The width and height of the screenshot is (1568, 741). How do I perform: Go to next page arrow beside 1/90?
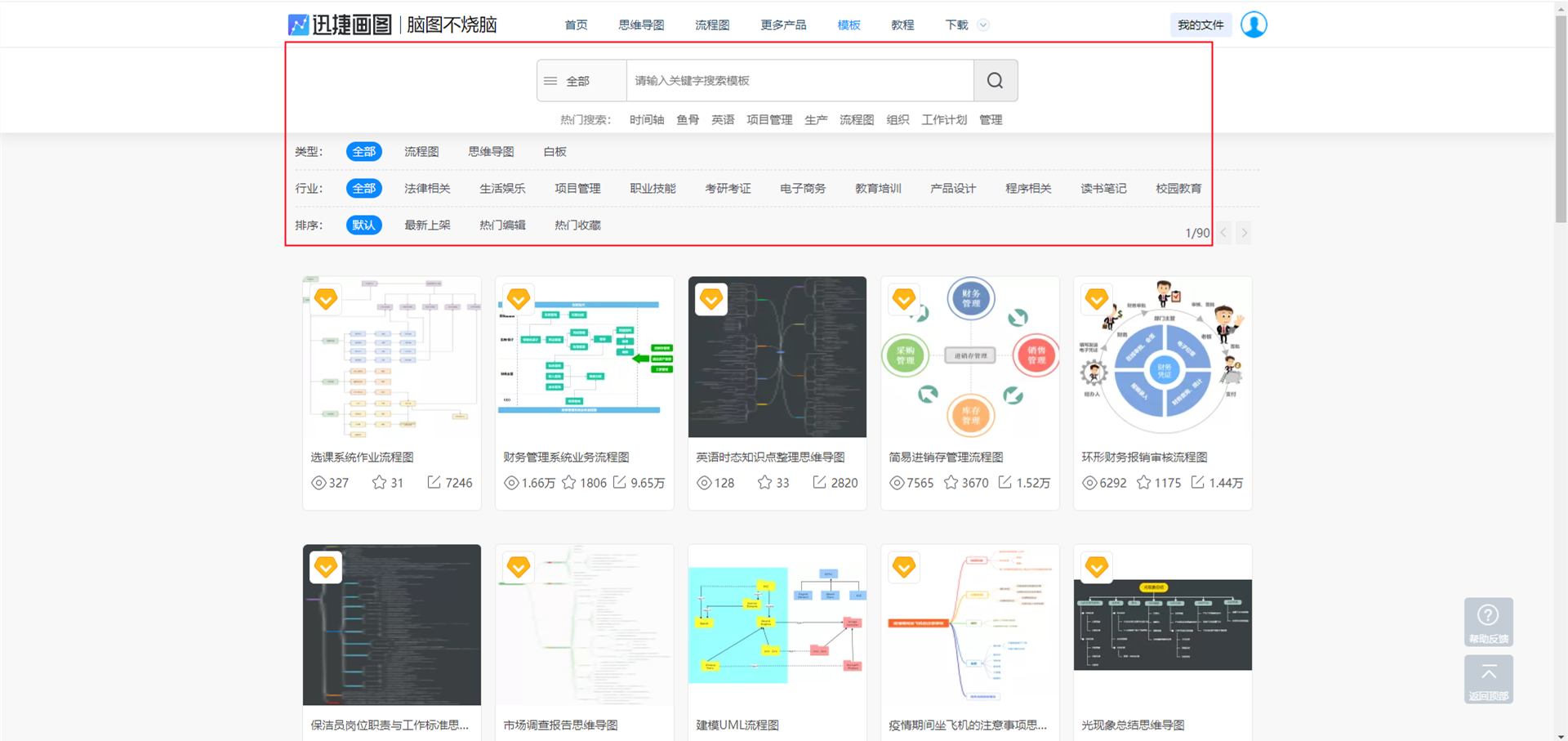[x=1244, y=233]
